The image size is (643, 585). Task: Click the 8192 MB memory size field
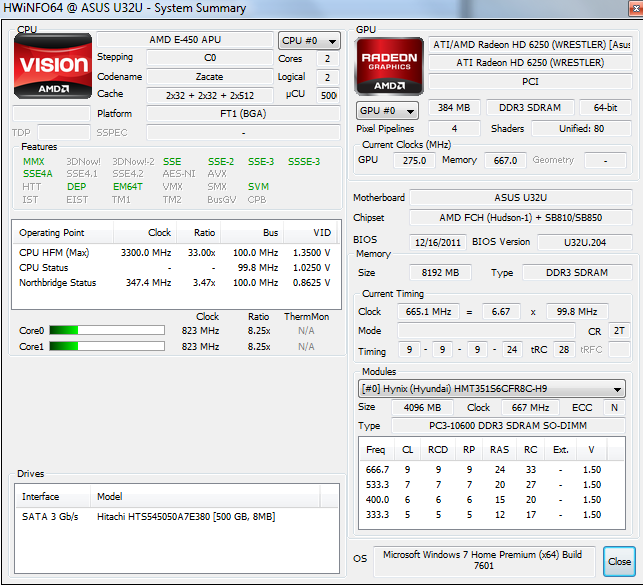click(x=440, y=273)
